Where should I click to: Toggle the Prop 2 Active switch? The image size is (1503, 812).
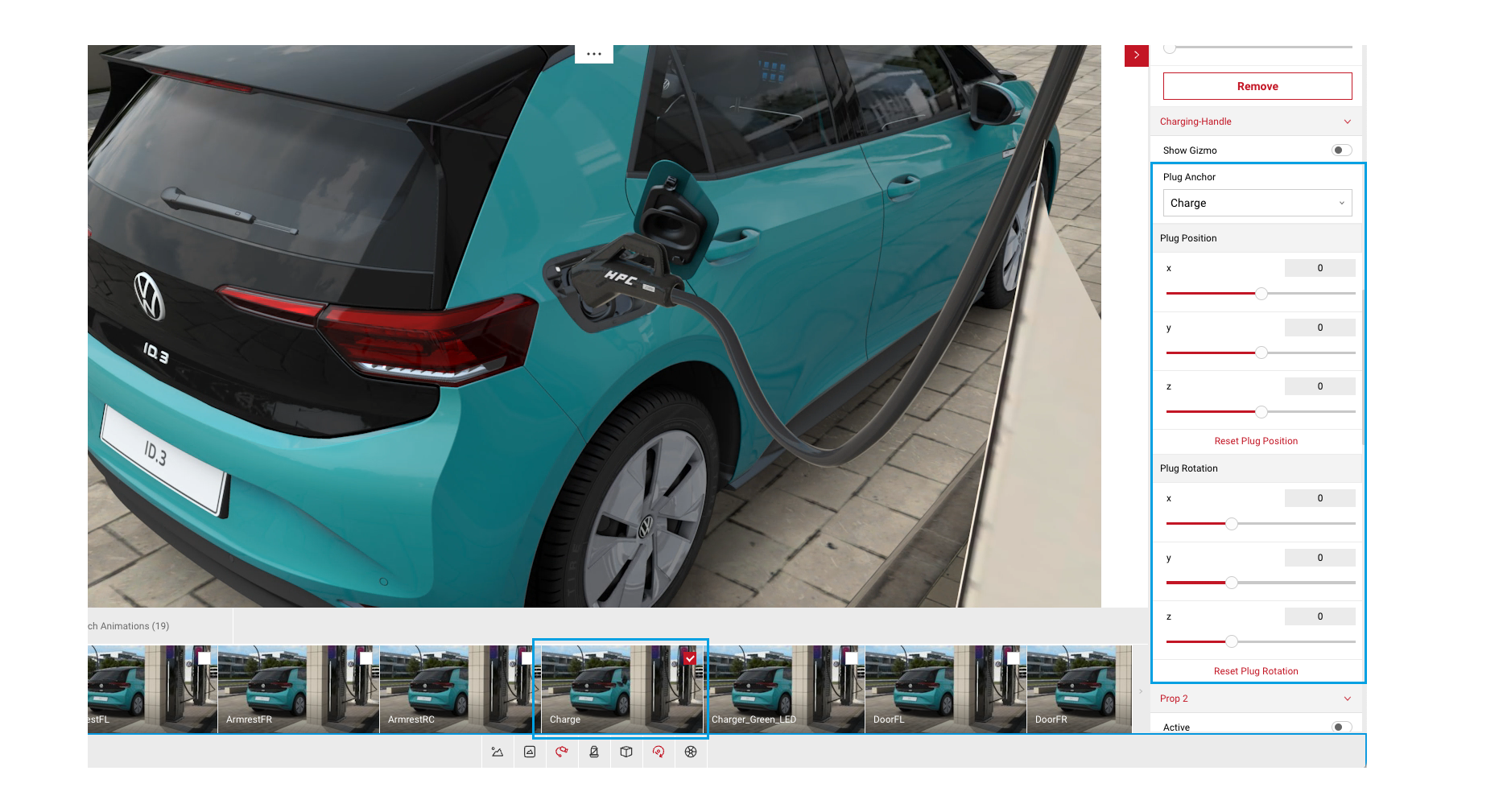pos(1341,727)
